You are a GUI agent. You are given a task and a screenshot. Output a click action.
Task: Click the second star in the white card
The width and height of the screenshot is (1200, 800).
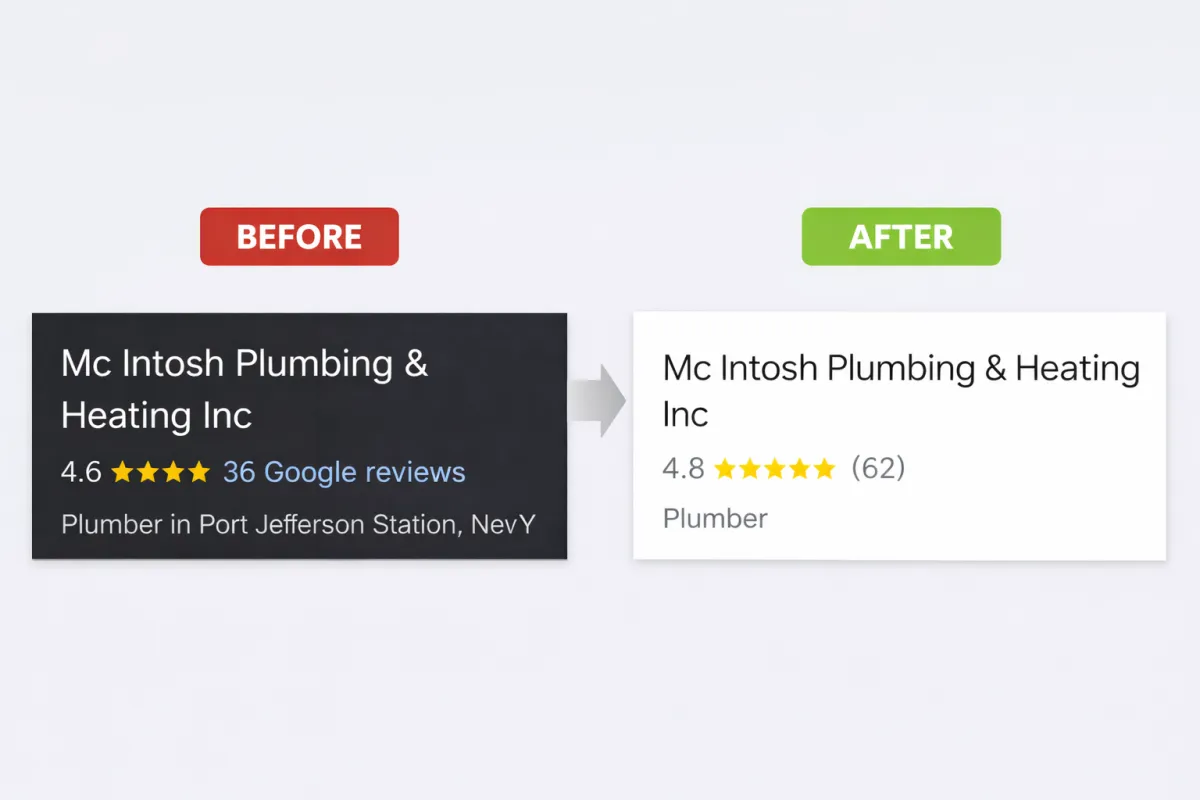(x=750, y=468)
